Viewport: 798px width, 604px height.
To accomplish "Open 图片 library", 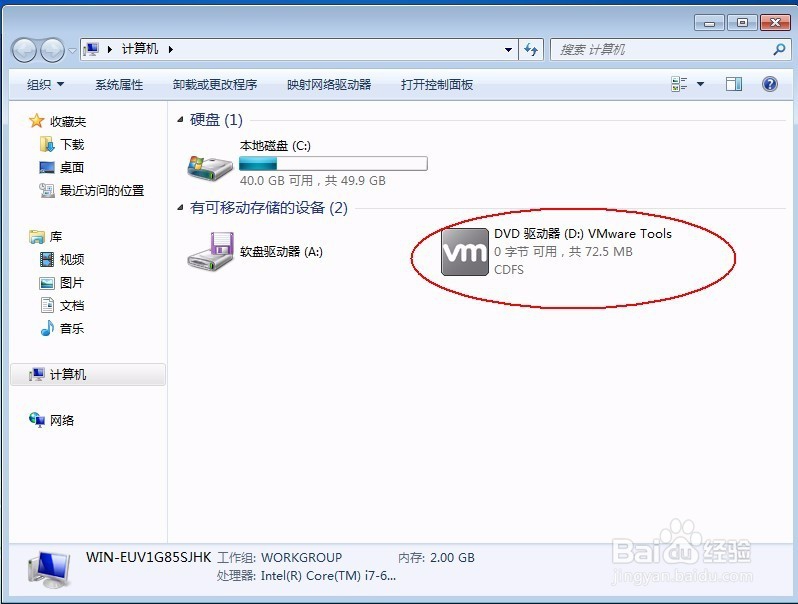I will [72, 282].
